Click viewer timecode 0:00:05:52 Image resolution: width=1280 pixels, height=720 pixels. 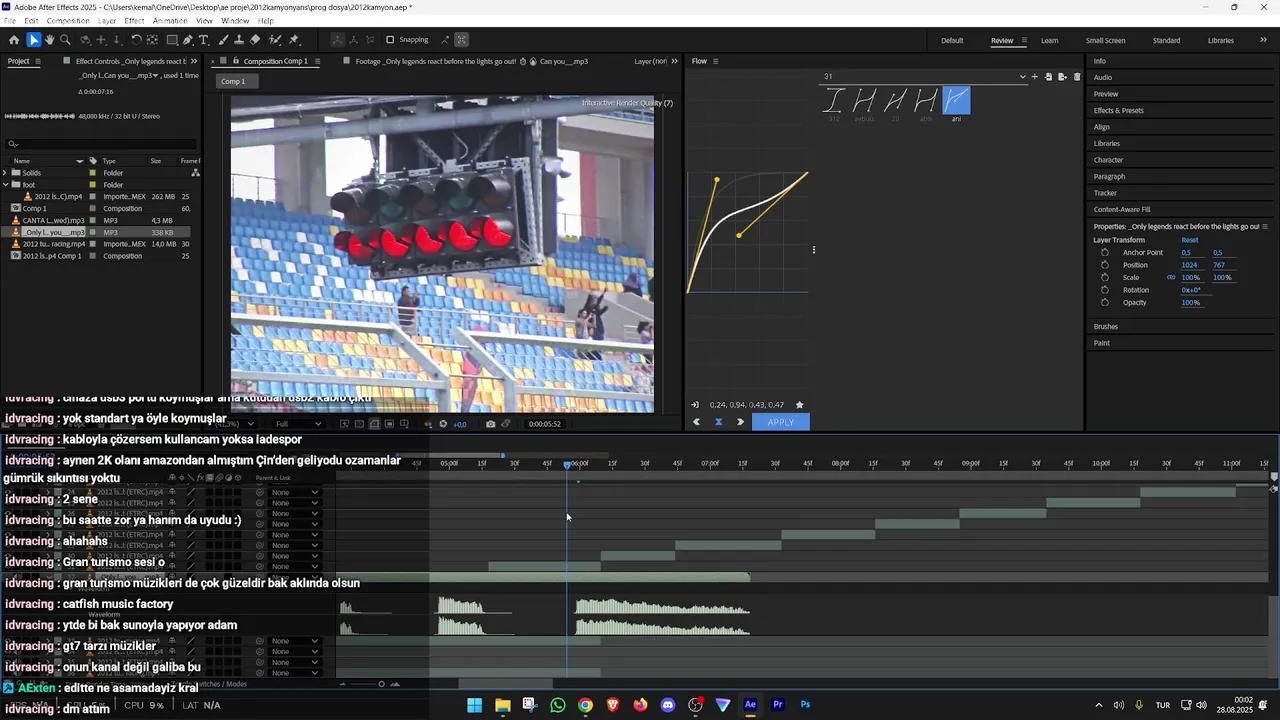(x=545, y=424)
